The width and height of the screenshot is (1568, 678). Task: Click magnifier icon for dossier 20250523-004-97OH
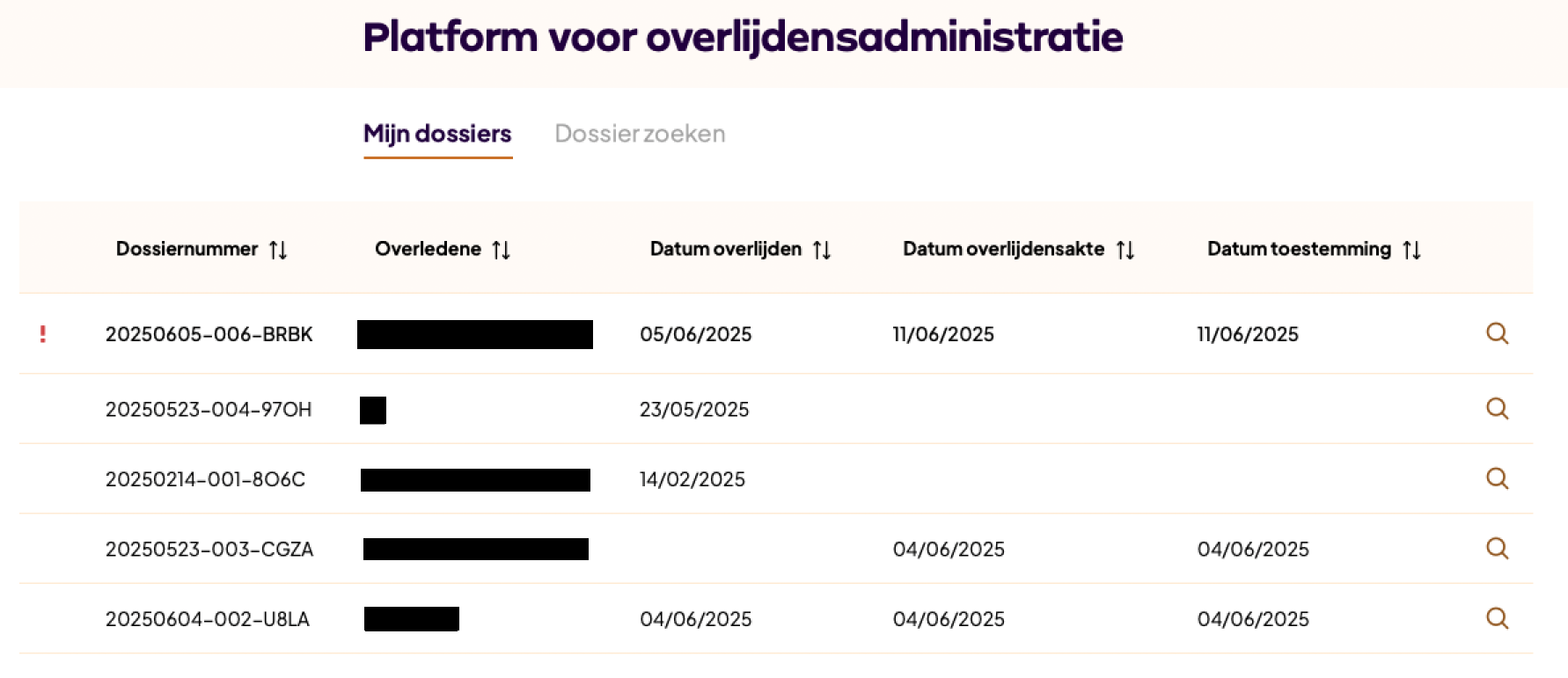[x=1497, y=409]
